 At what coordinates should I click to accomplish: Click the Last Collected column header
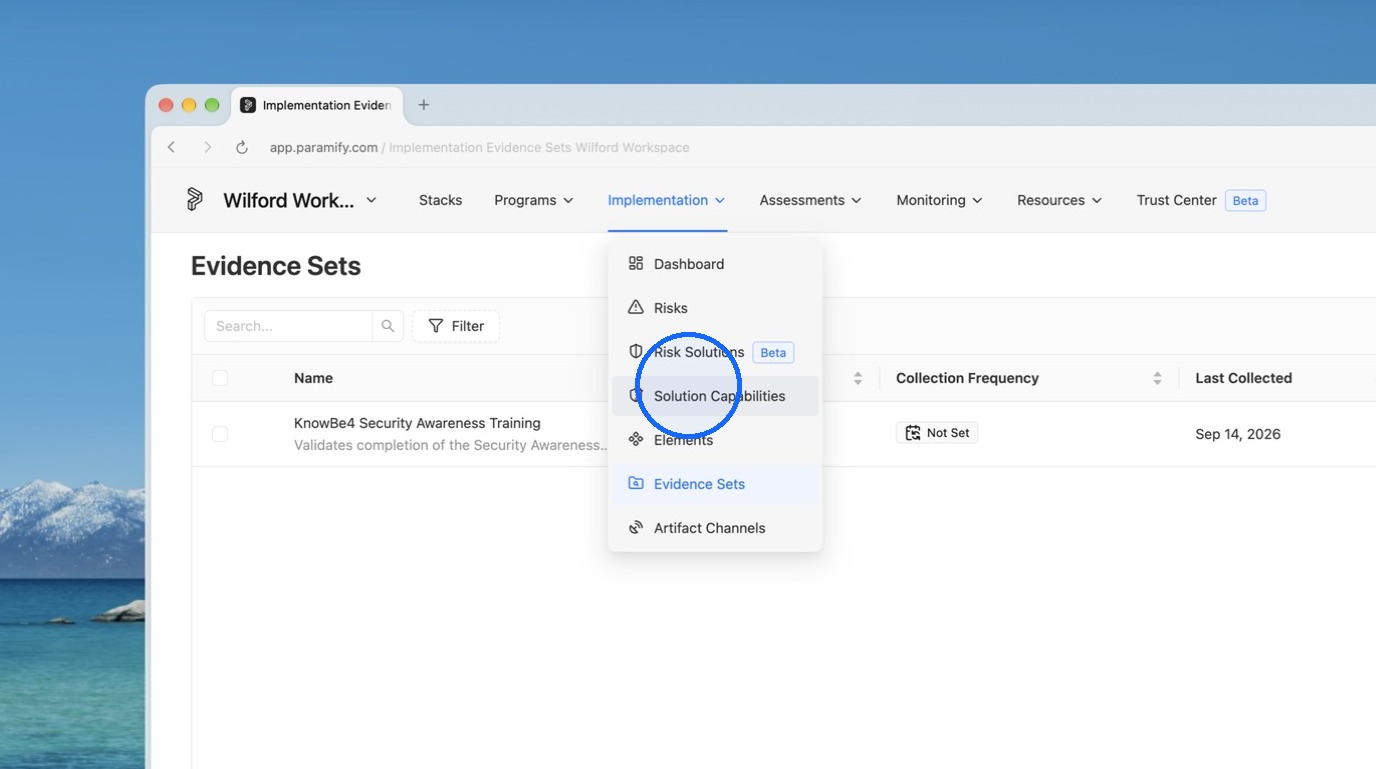[x=1244, y=378]
